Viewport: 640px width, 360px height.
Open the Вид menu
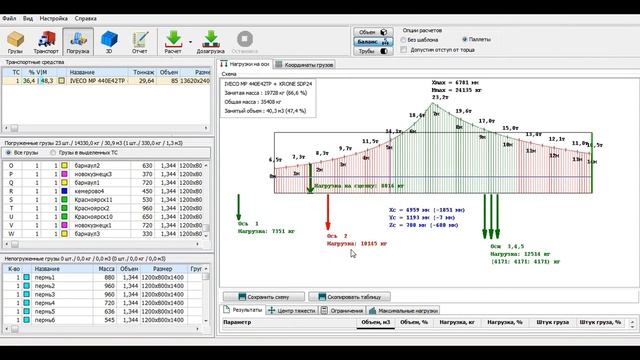pyautogui.click(x=28, y=18)
